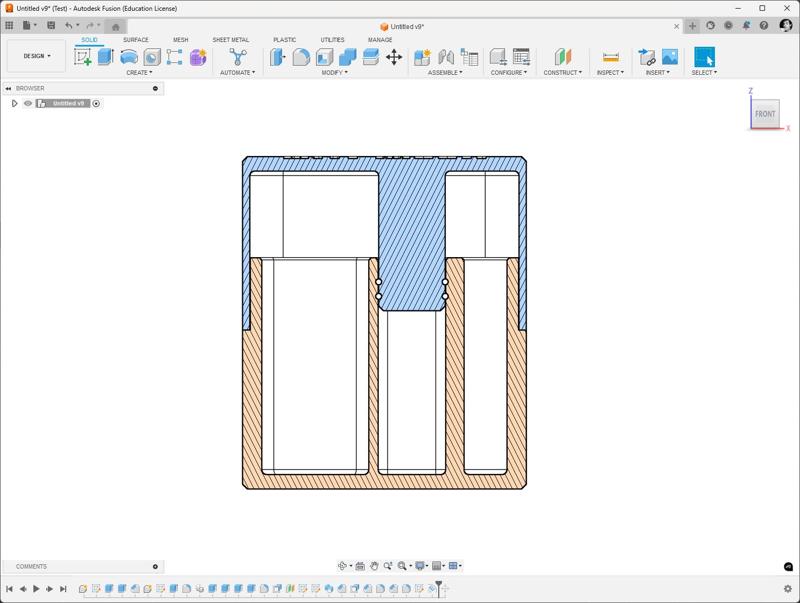This screenshot has width=800, height=603.
Task: Switch to the SOLID tab
Action: [x=89, y=40]
